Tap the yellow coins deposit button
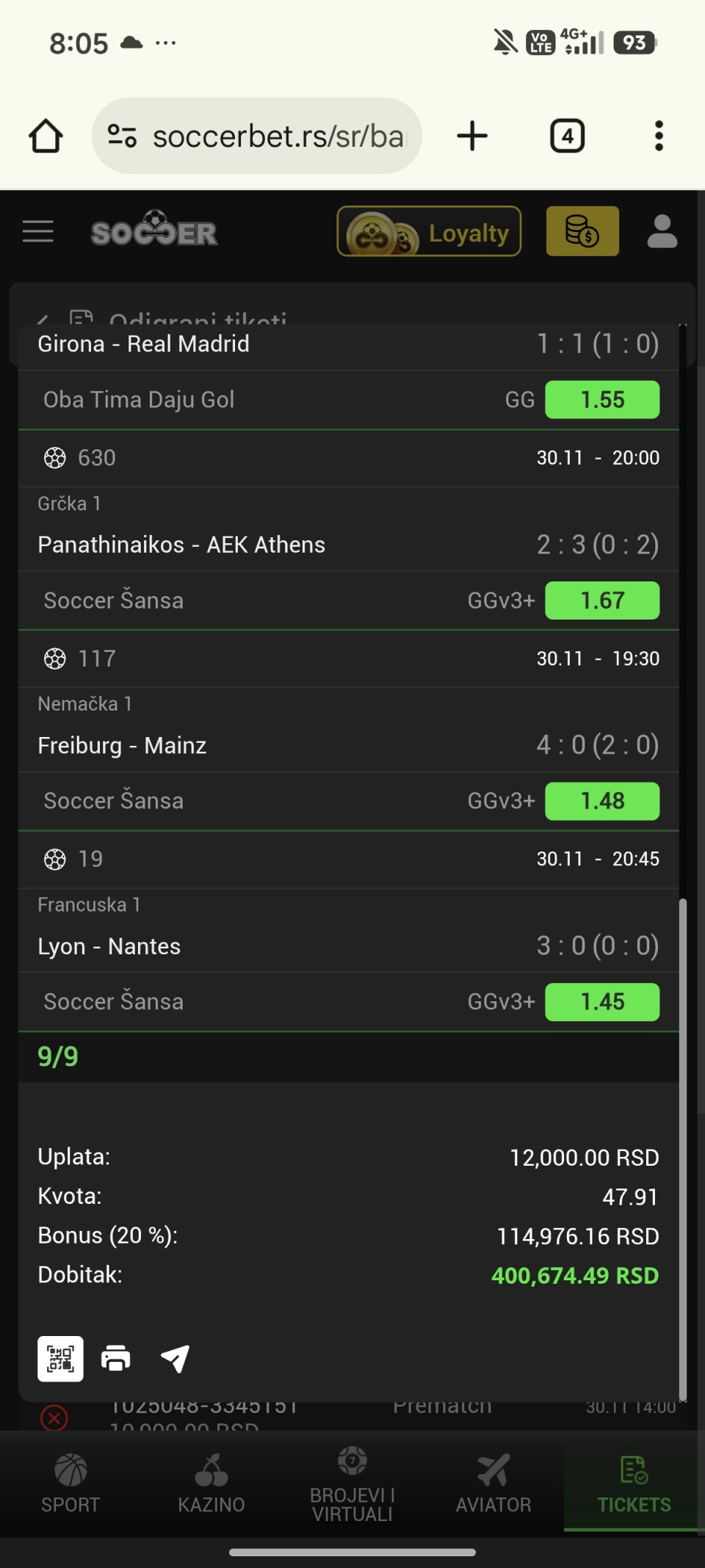This screenshot has width=705, height=1568. click(582, 231)
